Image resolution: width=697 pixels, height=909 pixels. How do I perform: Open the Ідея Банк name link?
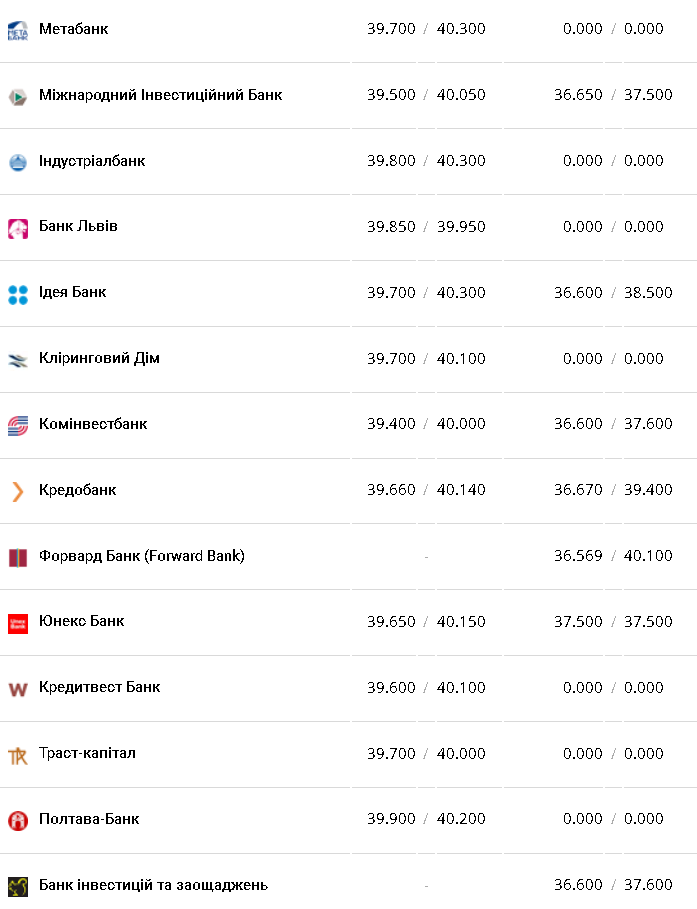(72, 292)
